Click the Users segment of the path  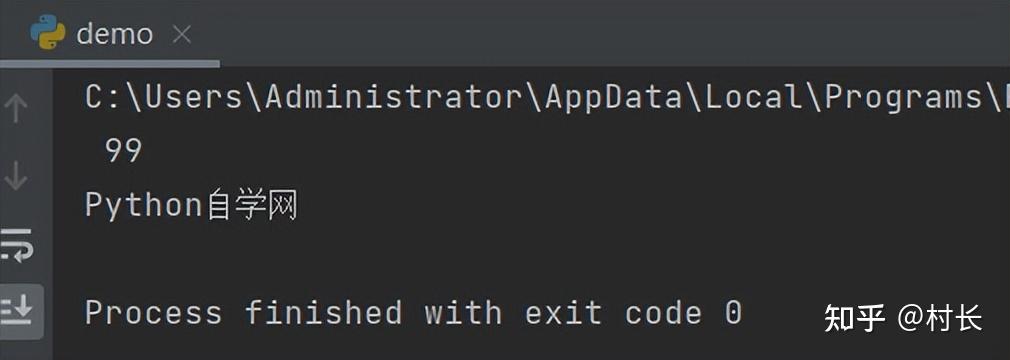coord(193,97)
